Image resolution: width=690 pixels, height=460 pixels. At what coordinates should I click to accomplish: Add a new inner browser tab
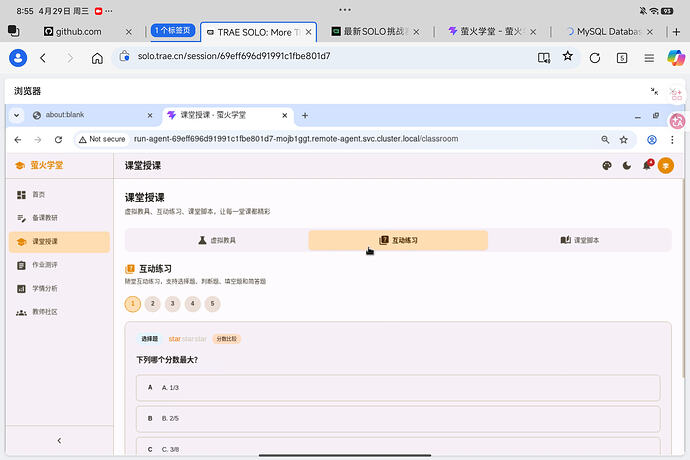[305, 115]
